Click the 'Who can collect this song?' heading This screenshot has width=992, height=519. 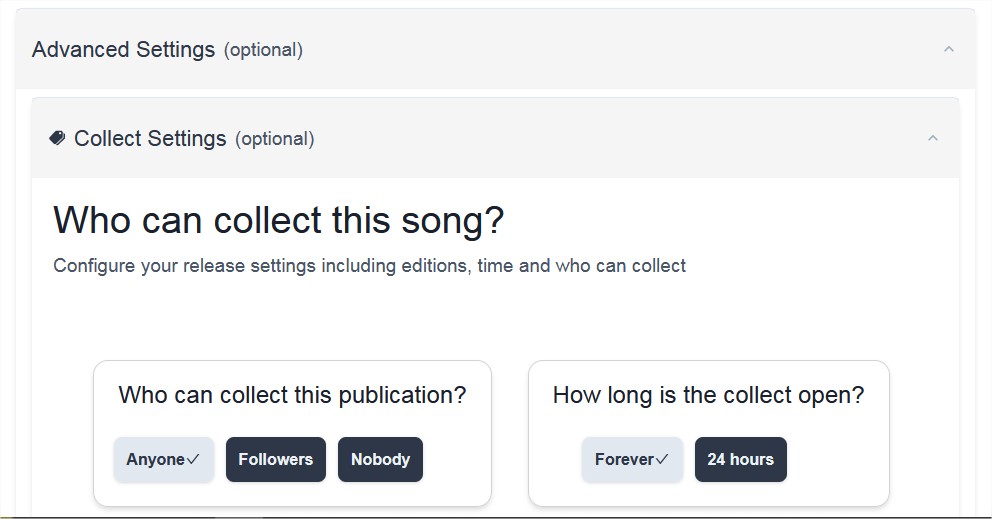[x=279, y=220]
